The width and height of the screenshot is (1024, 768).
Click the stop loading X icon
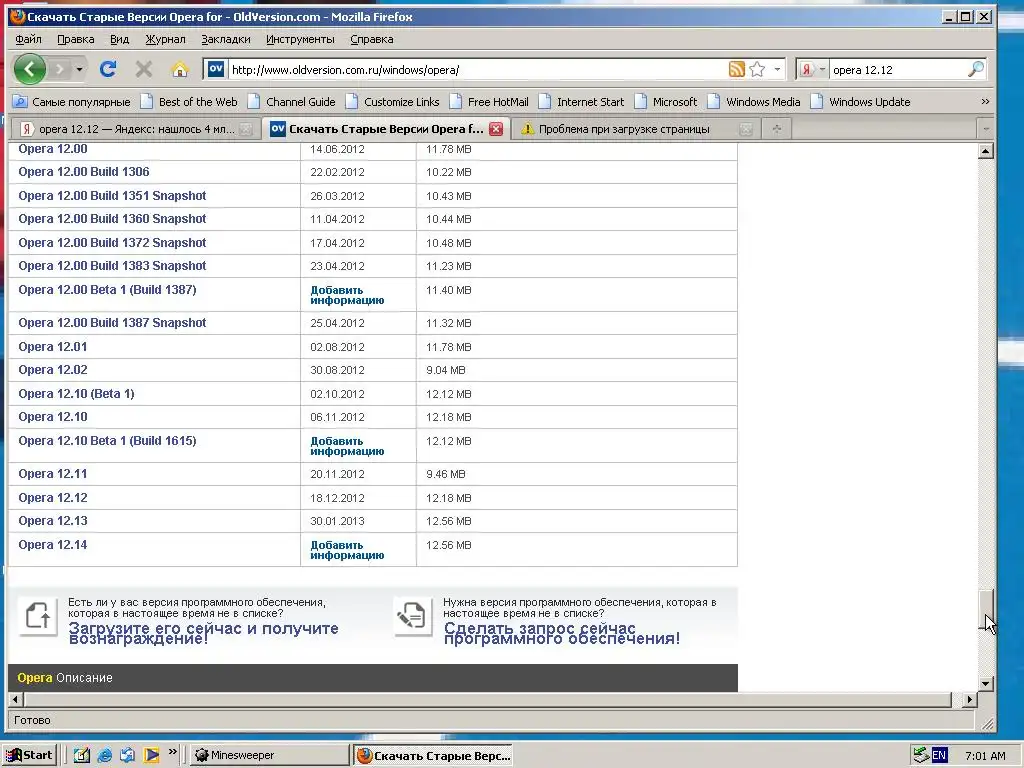pyautogui.click(x=144, y=69)
